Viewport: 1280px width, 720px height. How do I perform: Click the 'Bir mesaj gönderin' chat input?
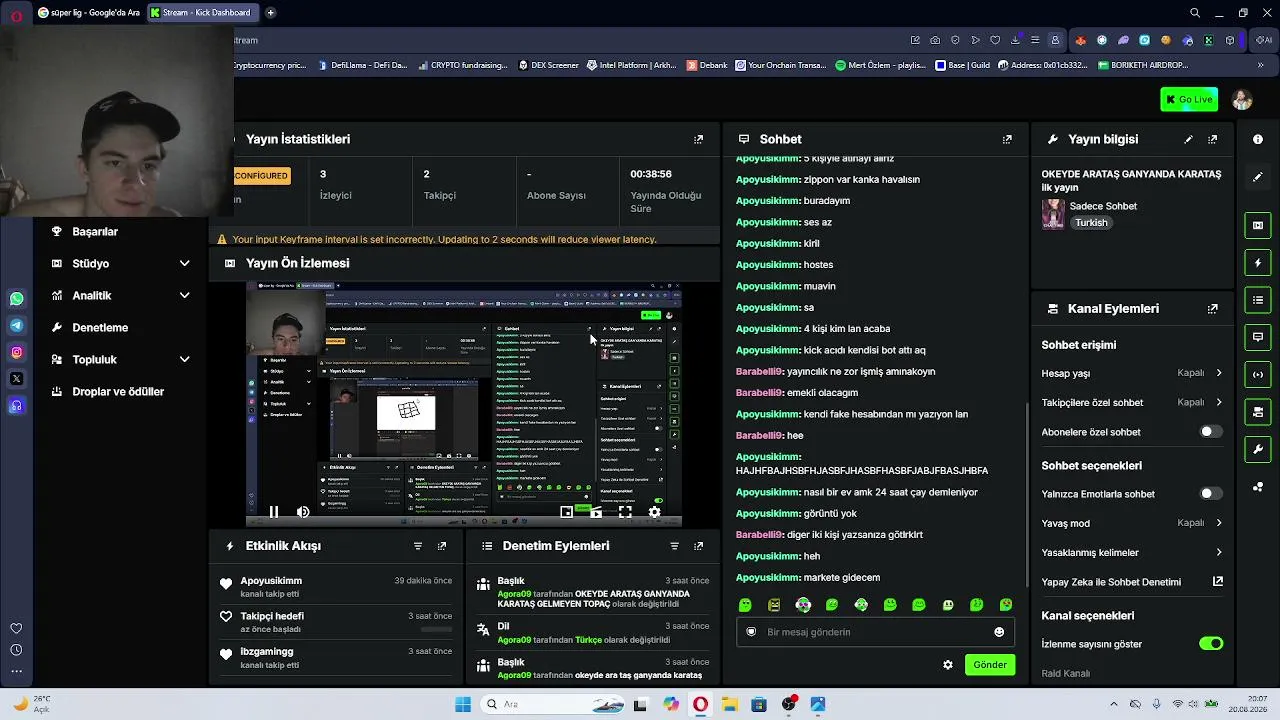875,632
